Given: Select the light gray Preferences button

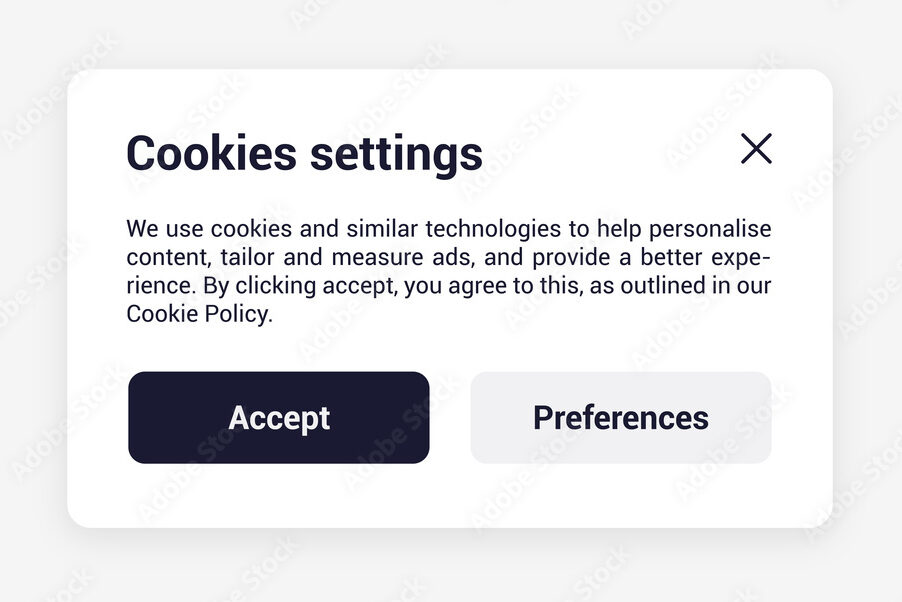Looking at the screenshot, I should pos(620,417).
